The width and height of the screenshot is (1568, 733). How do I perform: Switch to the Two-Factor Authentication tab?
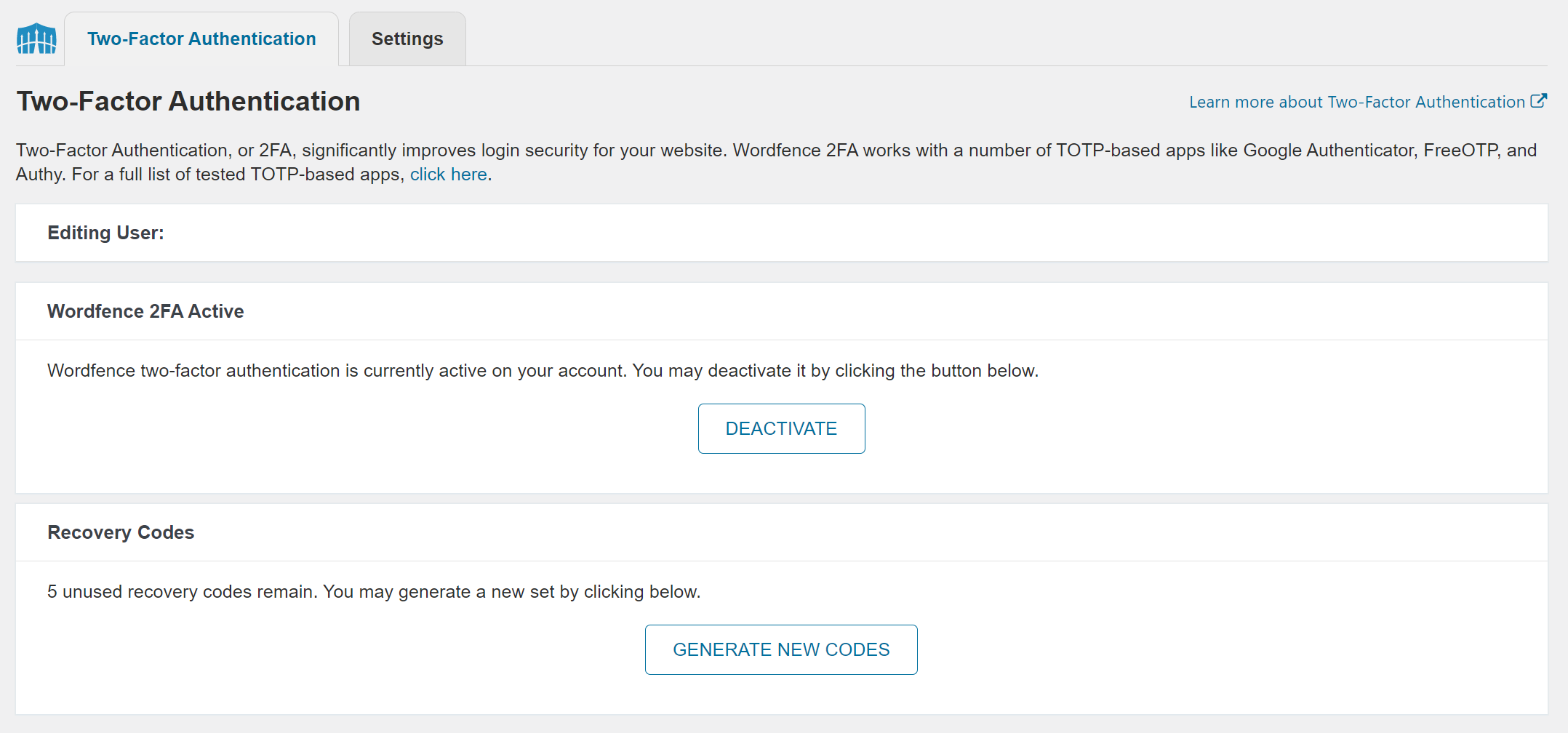(x=201, y=39)
